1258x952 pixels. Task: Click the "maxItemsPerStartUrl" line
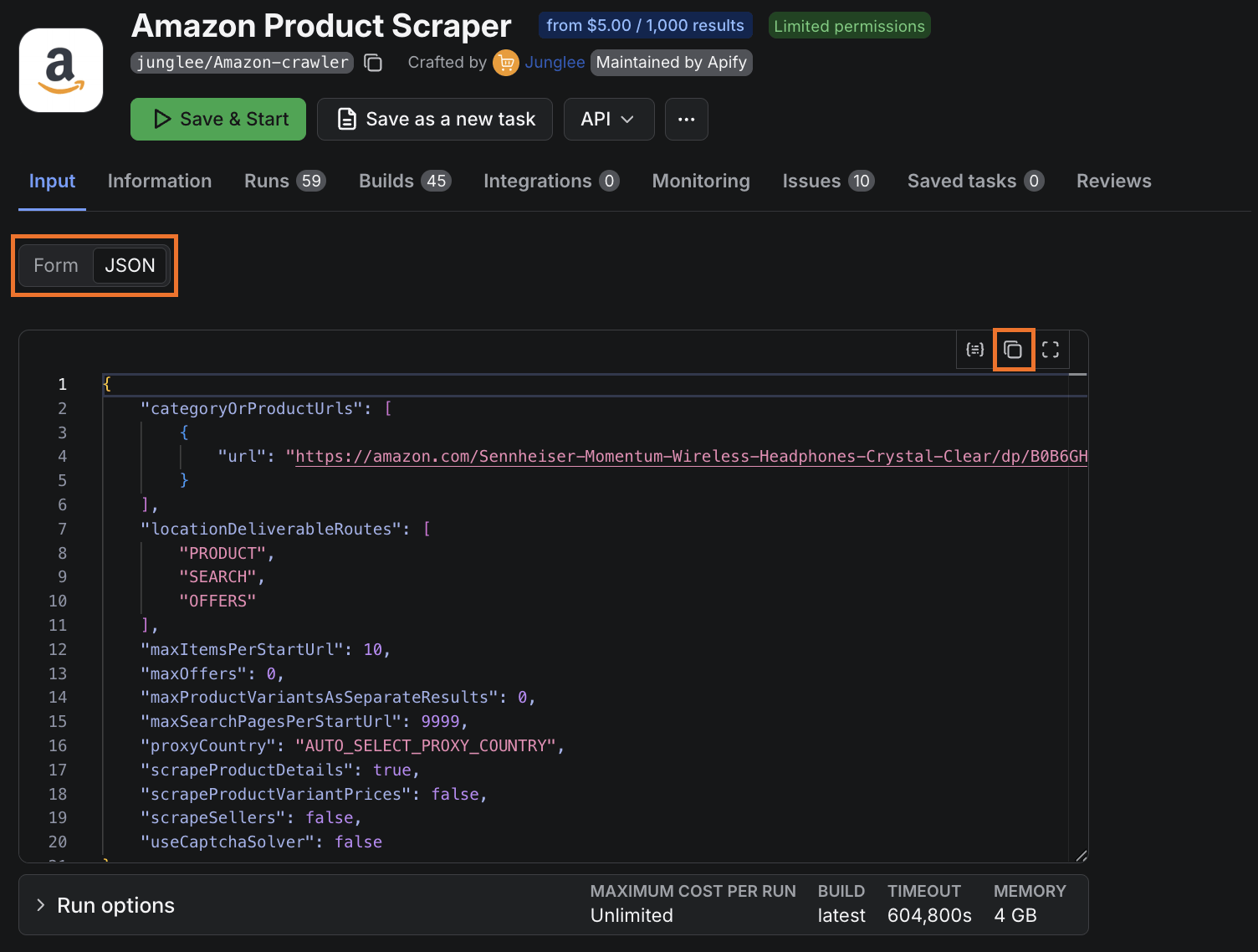[x=265, y=650]
